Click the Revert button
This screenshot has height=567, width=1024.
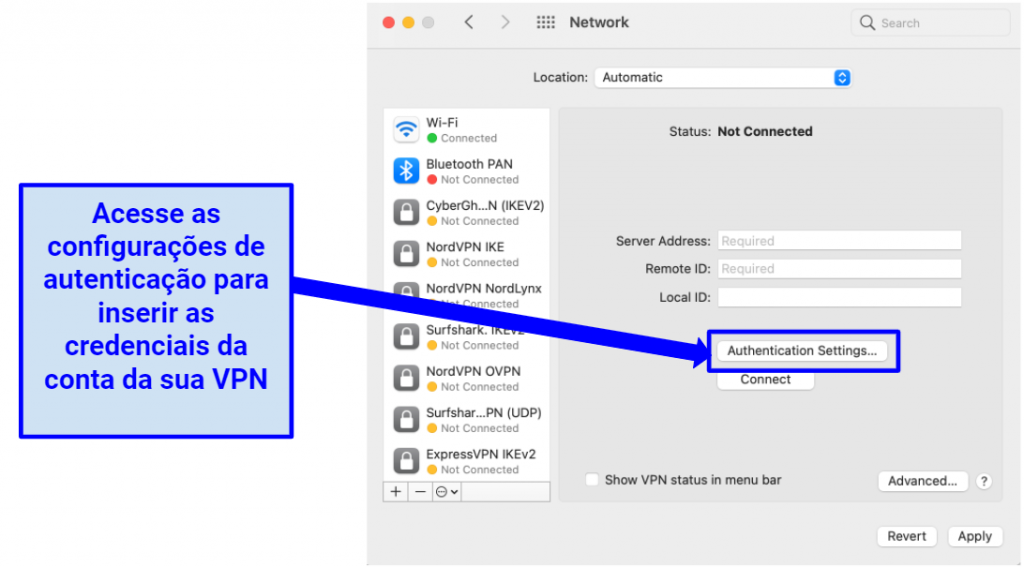(x=906, y=536)
